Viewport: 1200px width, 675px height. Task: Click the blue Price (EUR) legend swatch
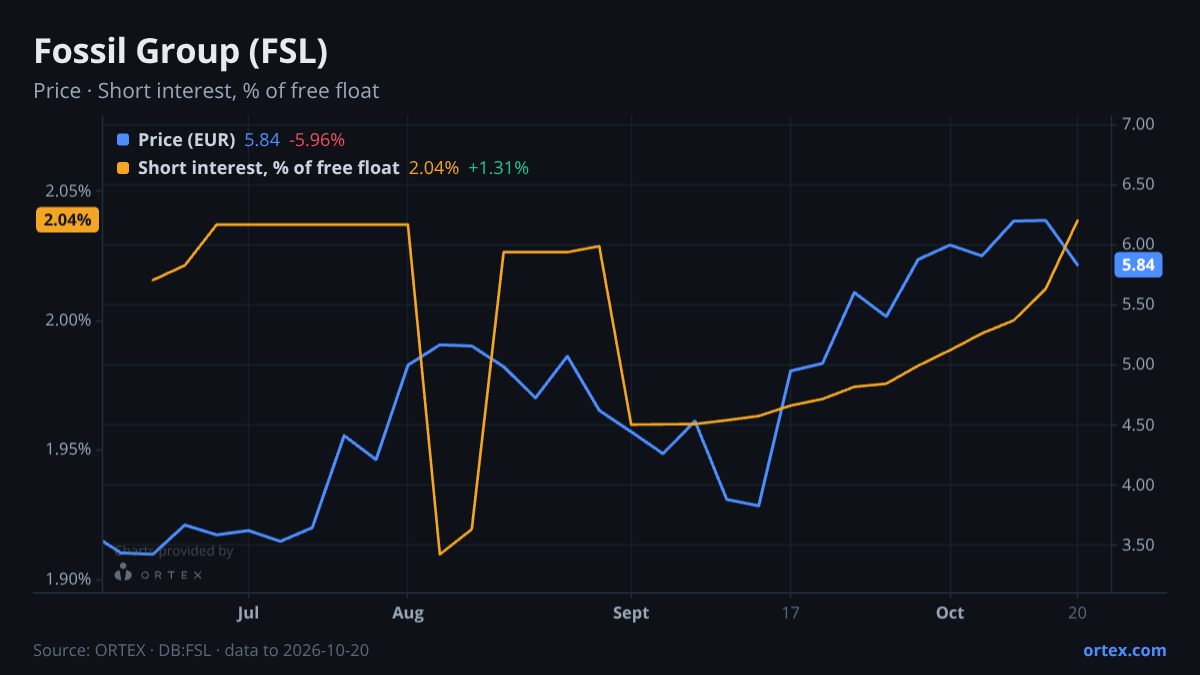pyautogui.click(x=123, y=140)
